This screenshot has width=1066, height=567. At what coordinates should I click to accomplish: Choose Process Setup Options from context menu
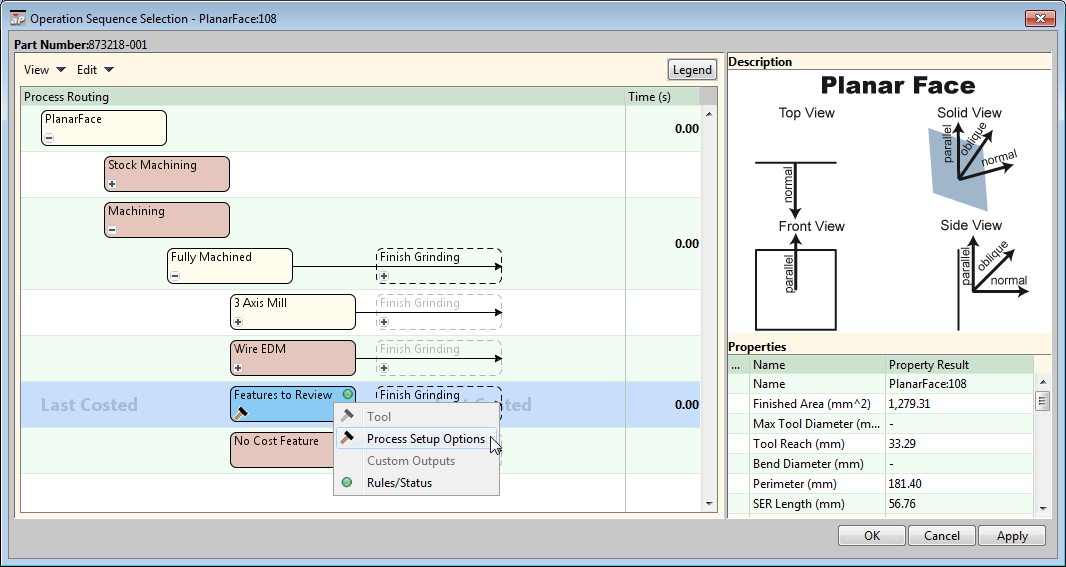click(425, 439)
